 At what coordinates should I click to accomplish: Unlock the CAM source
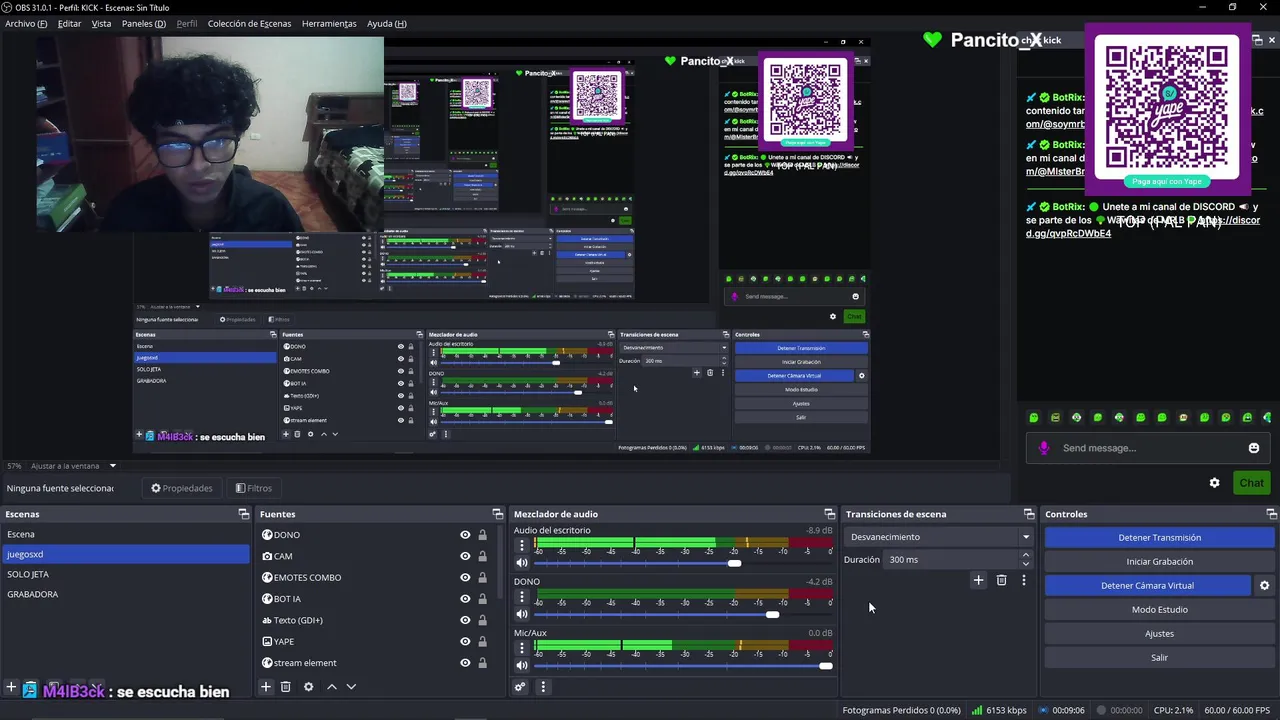pyautogui.click(x=482, y=556)
